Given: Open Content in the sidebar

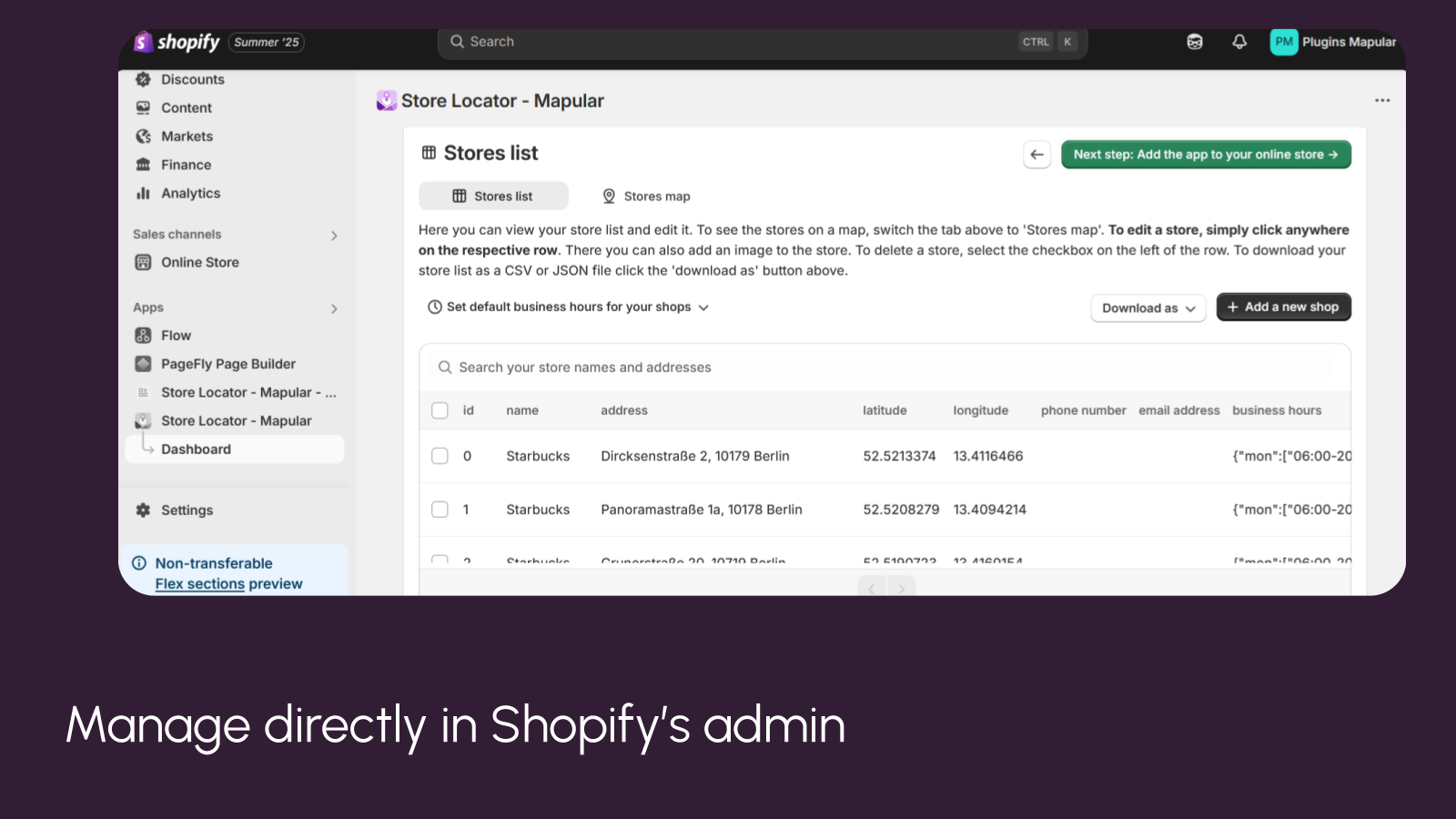Looking at the screenshot, I should [x=187, y=107].
